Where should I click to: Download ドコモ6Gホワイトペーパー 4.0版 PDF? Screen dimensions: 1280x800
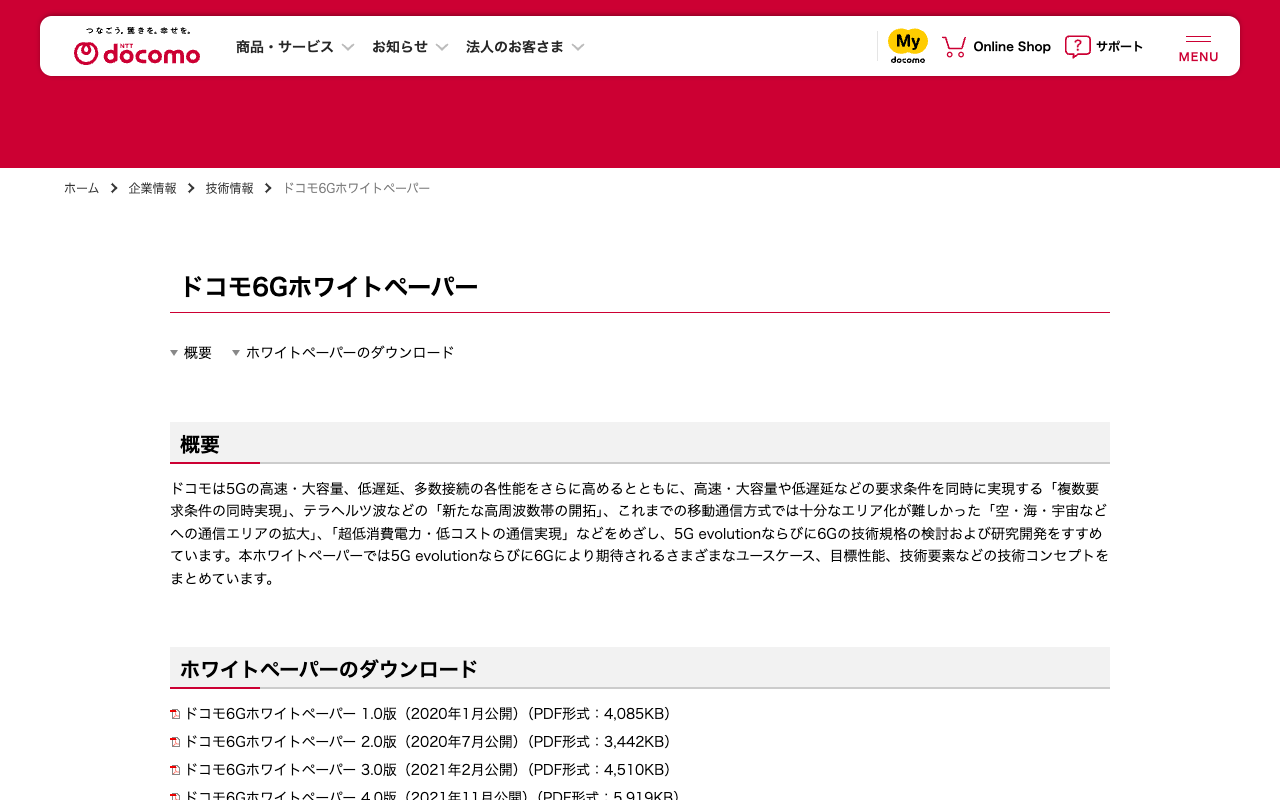coord(431,795)
